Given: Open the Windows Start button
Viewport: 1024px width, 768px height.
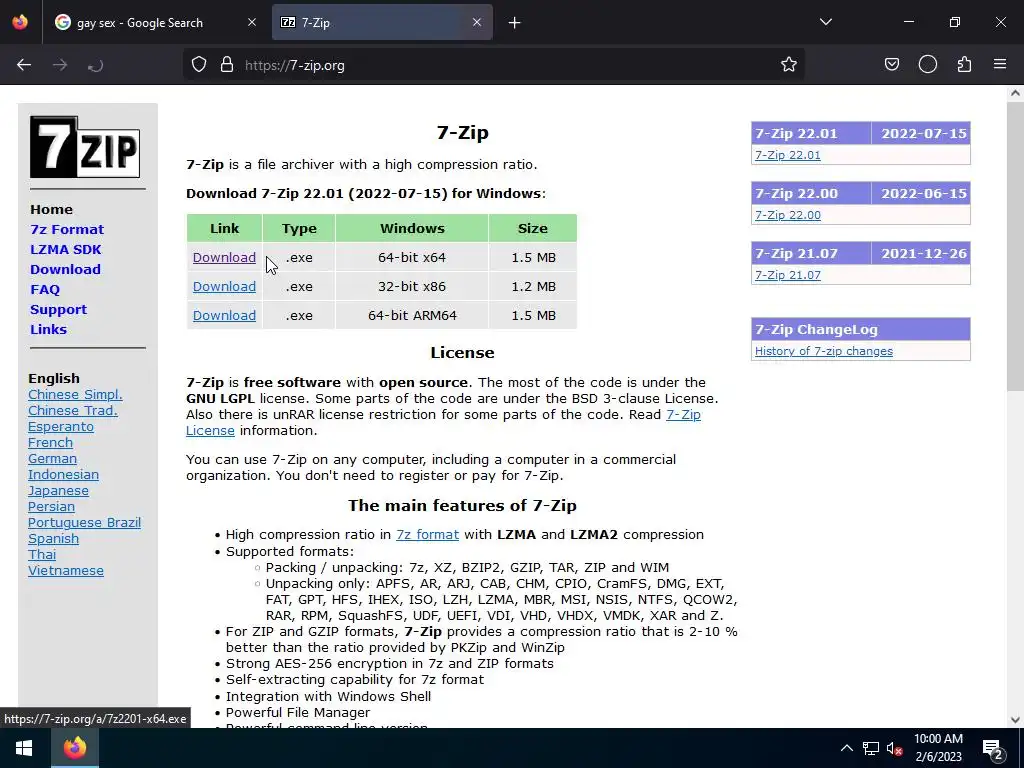Looking at the screenshot, I should pos(24,748).
